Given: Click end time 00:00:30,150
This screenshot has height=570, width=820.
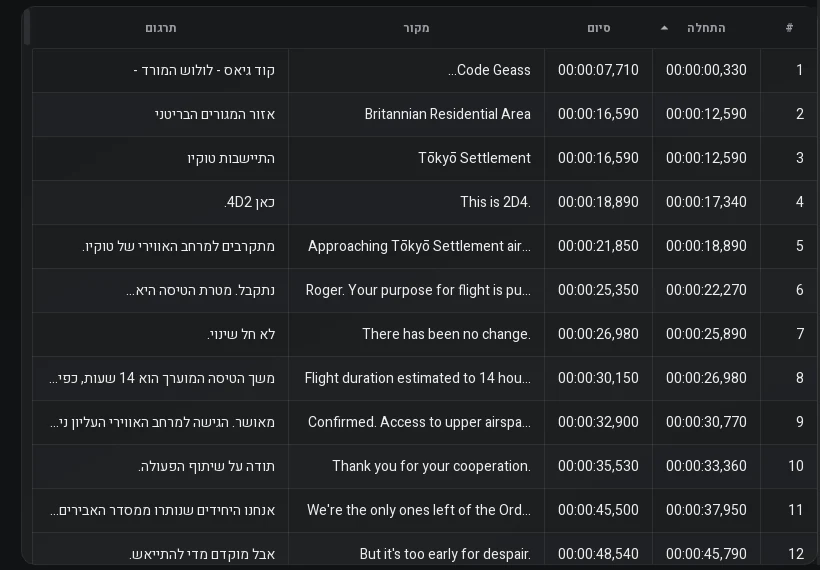Looking at the screenshot, I should pos(598,378).
